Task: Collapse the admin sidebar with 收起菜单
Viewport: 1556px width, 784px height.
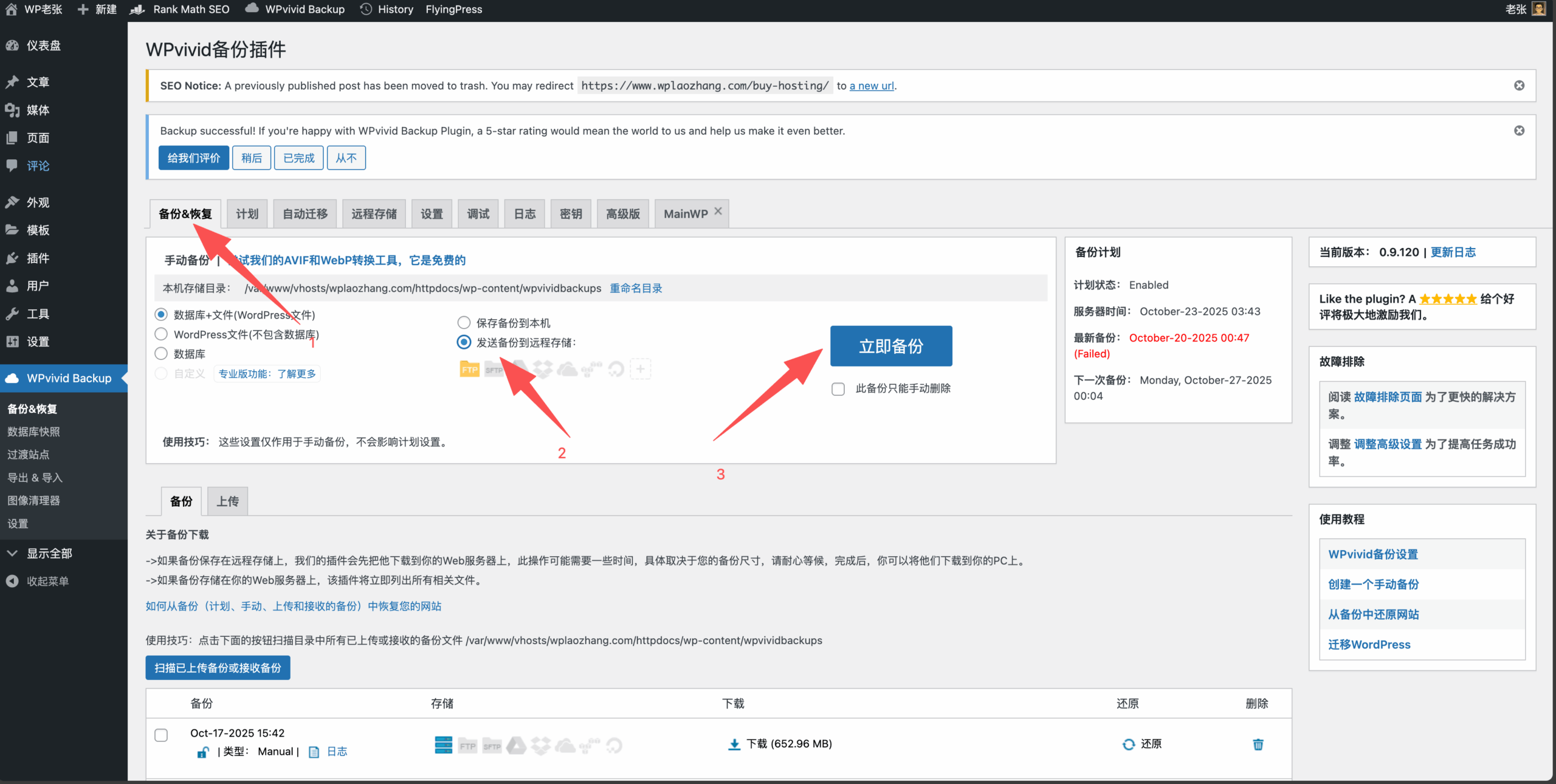Action: 47,581
